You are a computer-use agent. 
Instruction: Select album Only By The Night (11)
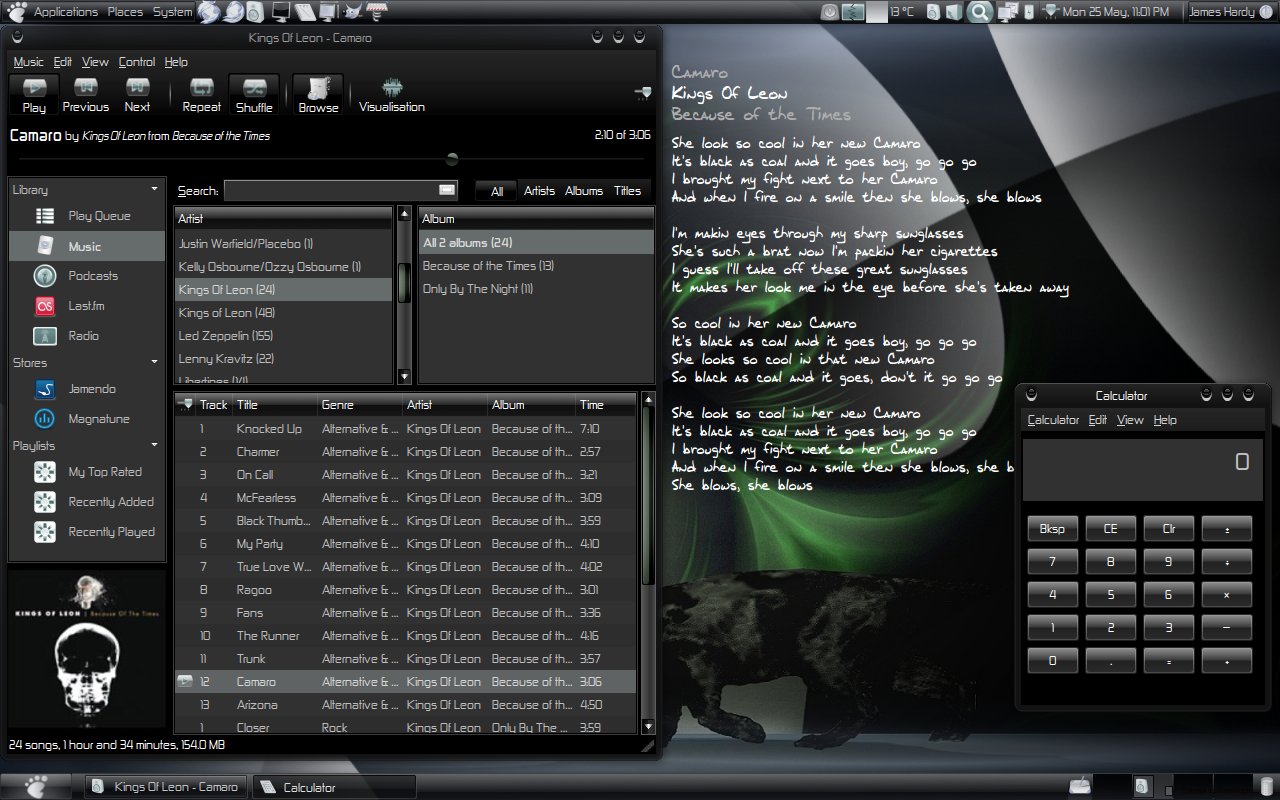(x=535, y=289)
